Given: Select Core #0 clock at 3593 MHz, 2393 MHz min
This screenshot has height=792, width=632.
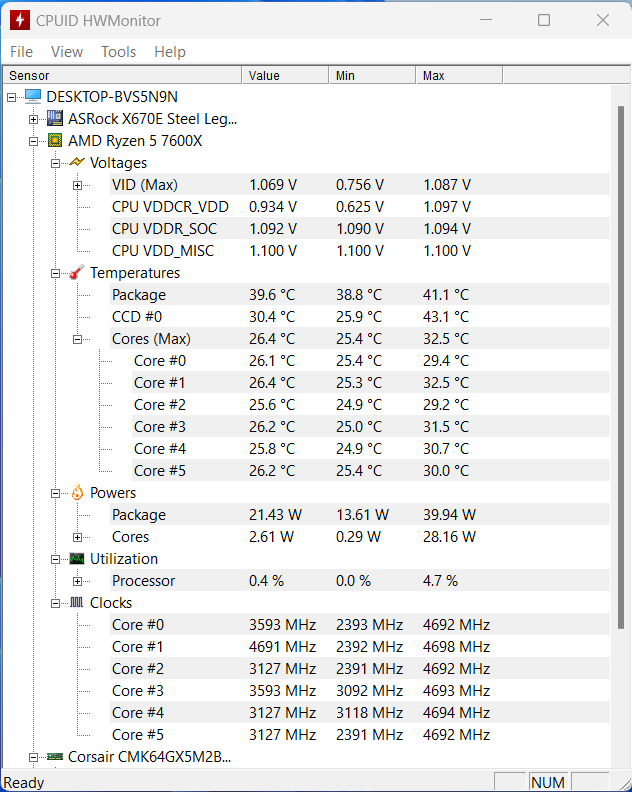Looking at the screenshot, I should [360, 625].
